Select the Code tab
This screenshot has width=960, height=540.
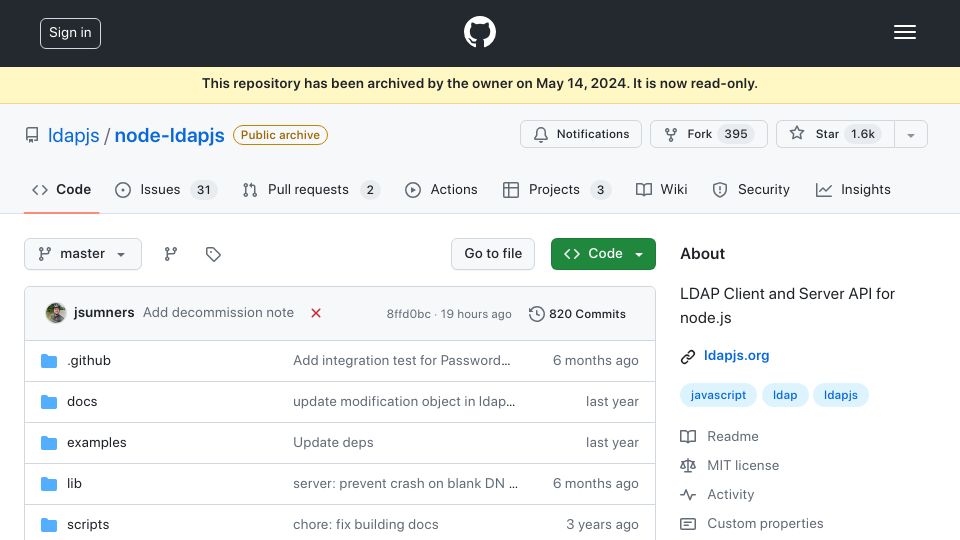(61, 190)
